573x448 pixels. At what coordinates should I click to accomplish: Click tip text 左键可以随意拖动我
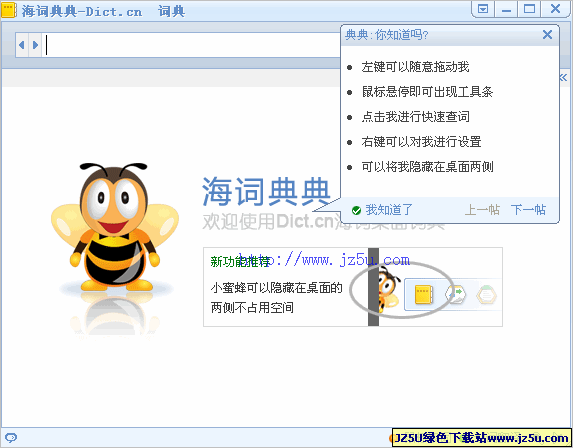pyautogui.click(x=415, y=67)
